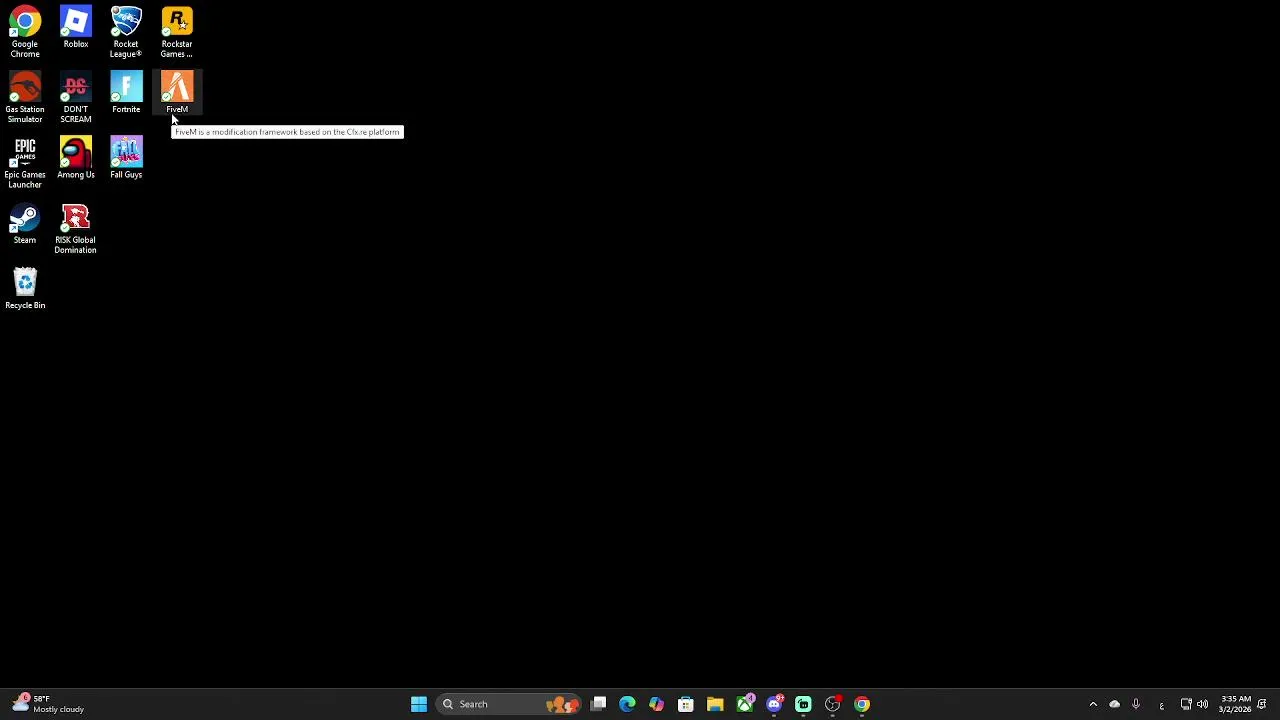Select the Fall Guys desktop icon

[126, 158]
